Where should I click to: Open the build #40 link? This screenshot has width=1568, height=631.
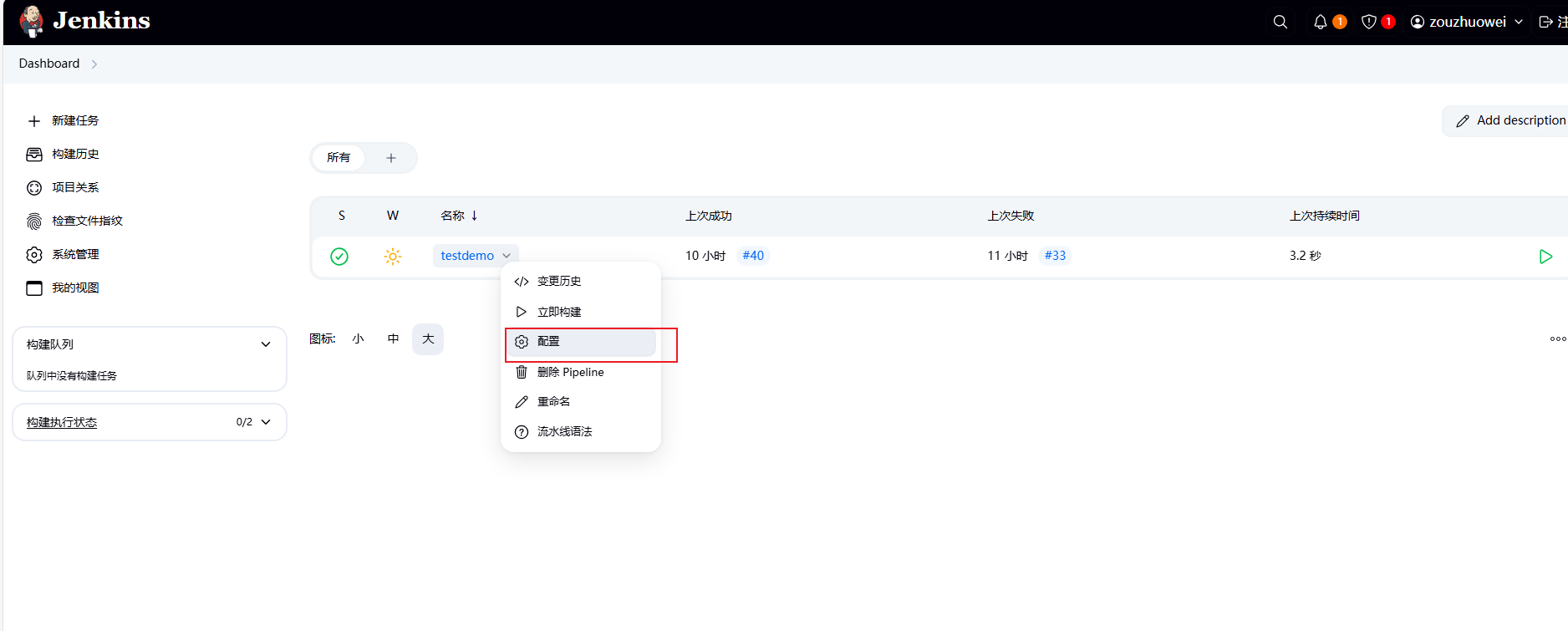753,256
